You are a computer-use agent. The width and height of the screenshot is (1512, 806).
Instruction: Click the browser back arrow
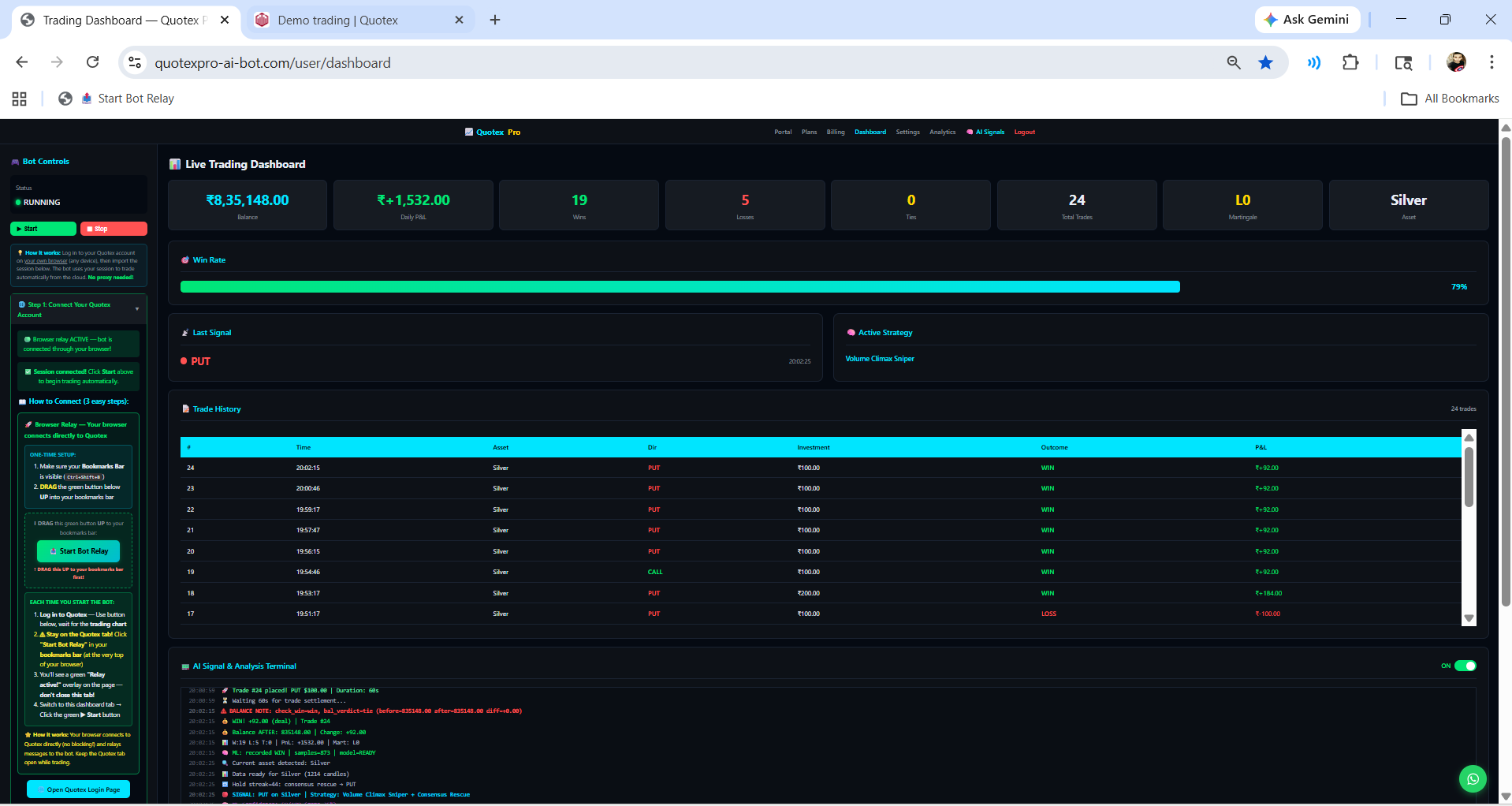(22, 62)
